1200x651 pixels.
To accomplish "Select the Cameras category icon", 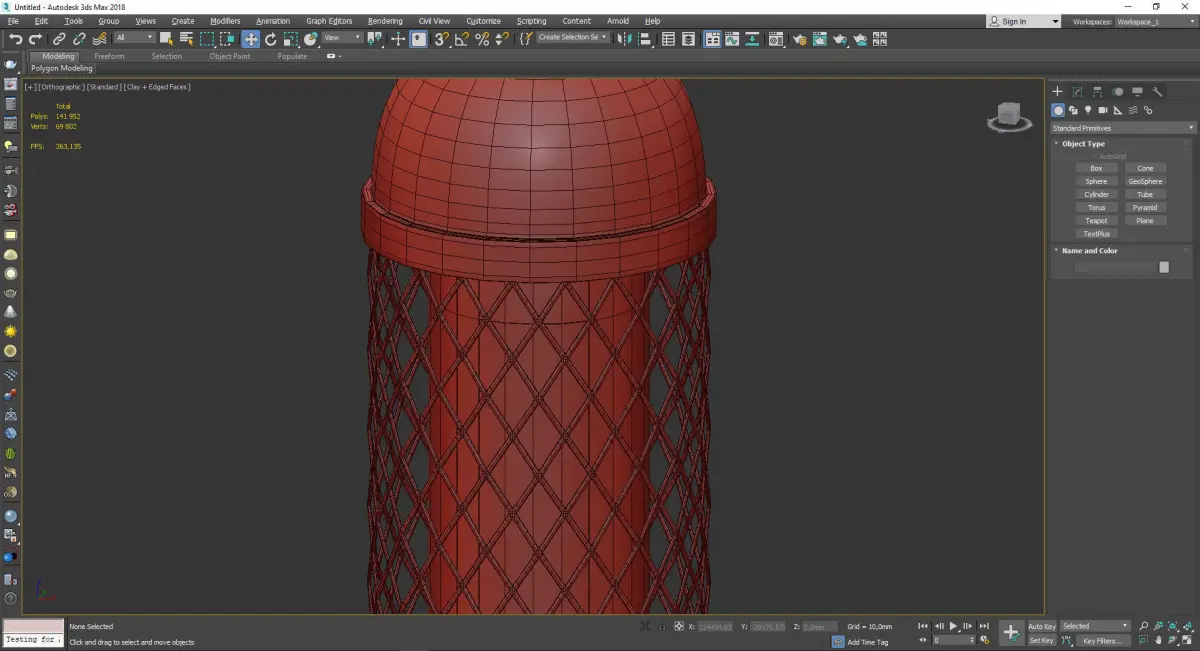I will [1103, 110].
